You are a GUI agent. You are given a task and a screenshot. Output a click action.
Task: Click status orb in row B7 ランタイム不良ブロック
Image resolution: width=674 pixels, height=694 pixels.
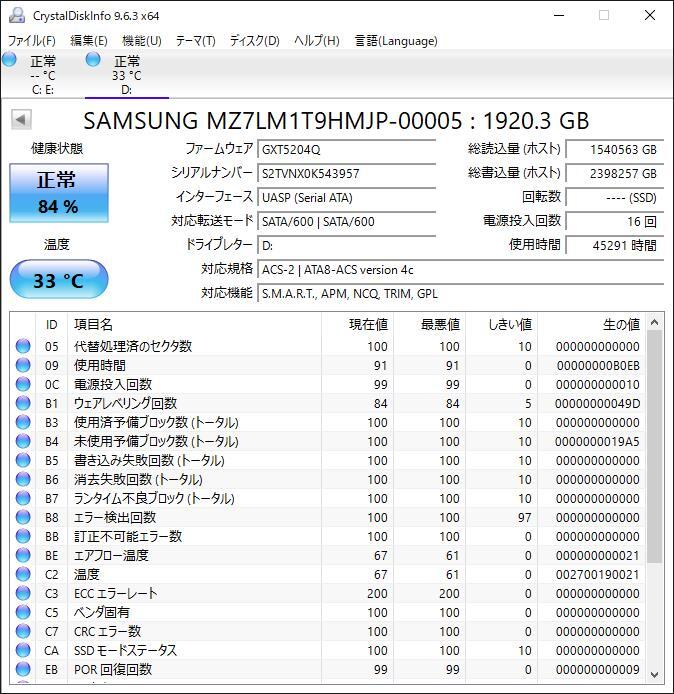23,498
